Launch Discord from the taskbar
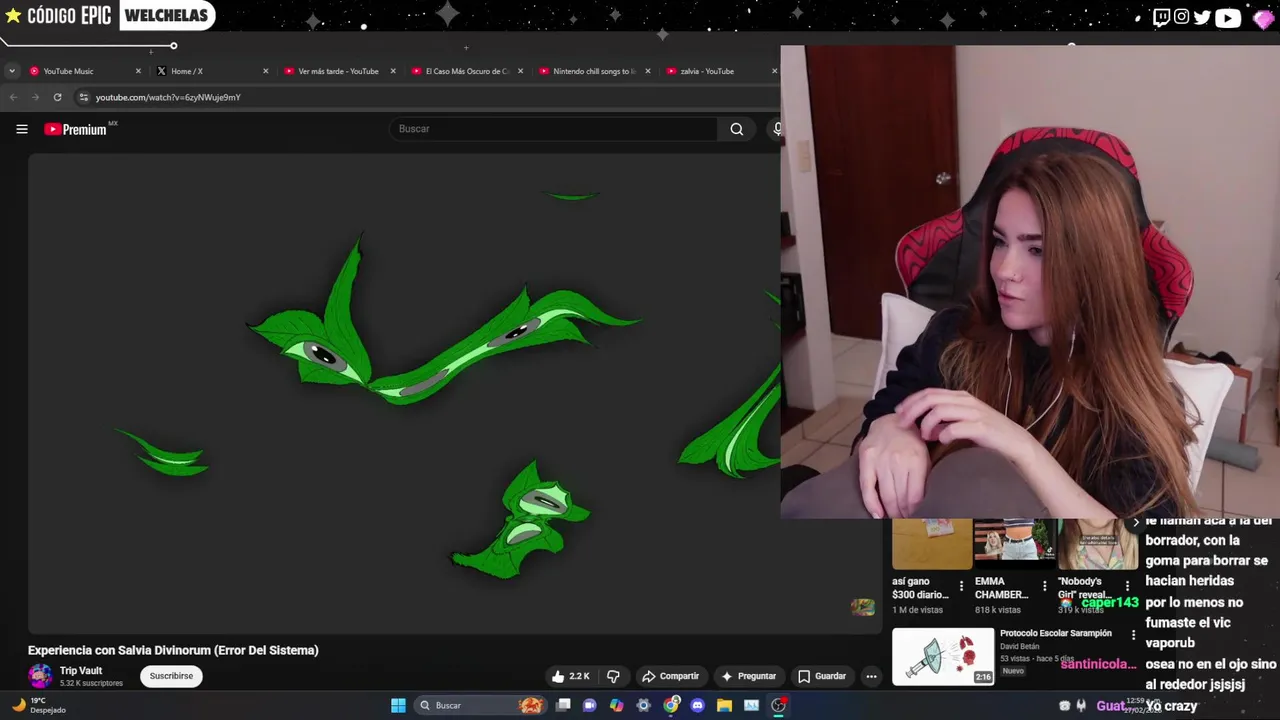1280x720 pixels. pos(698,705)
